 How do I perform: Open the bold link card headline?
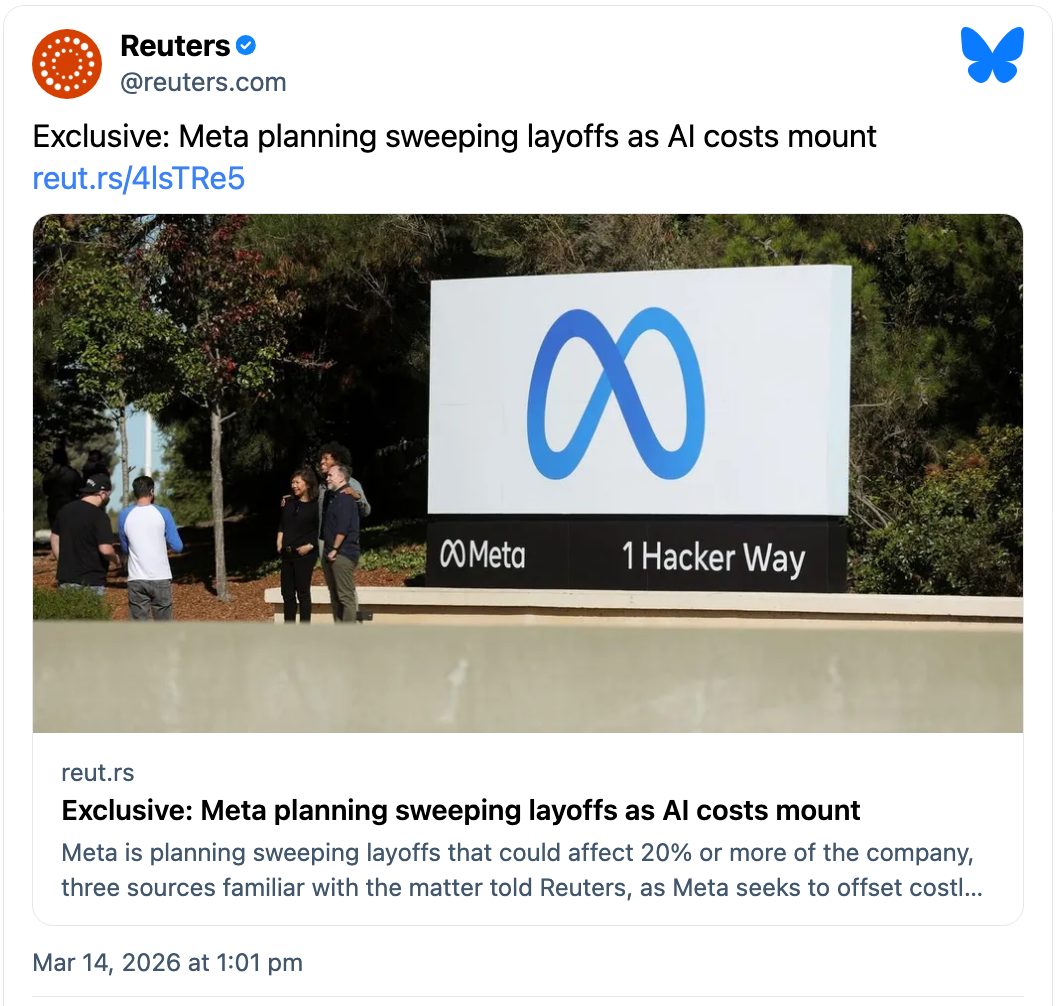[x=461, y=810]
